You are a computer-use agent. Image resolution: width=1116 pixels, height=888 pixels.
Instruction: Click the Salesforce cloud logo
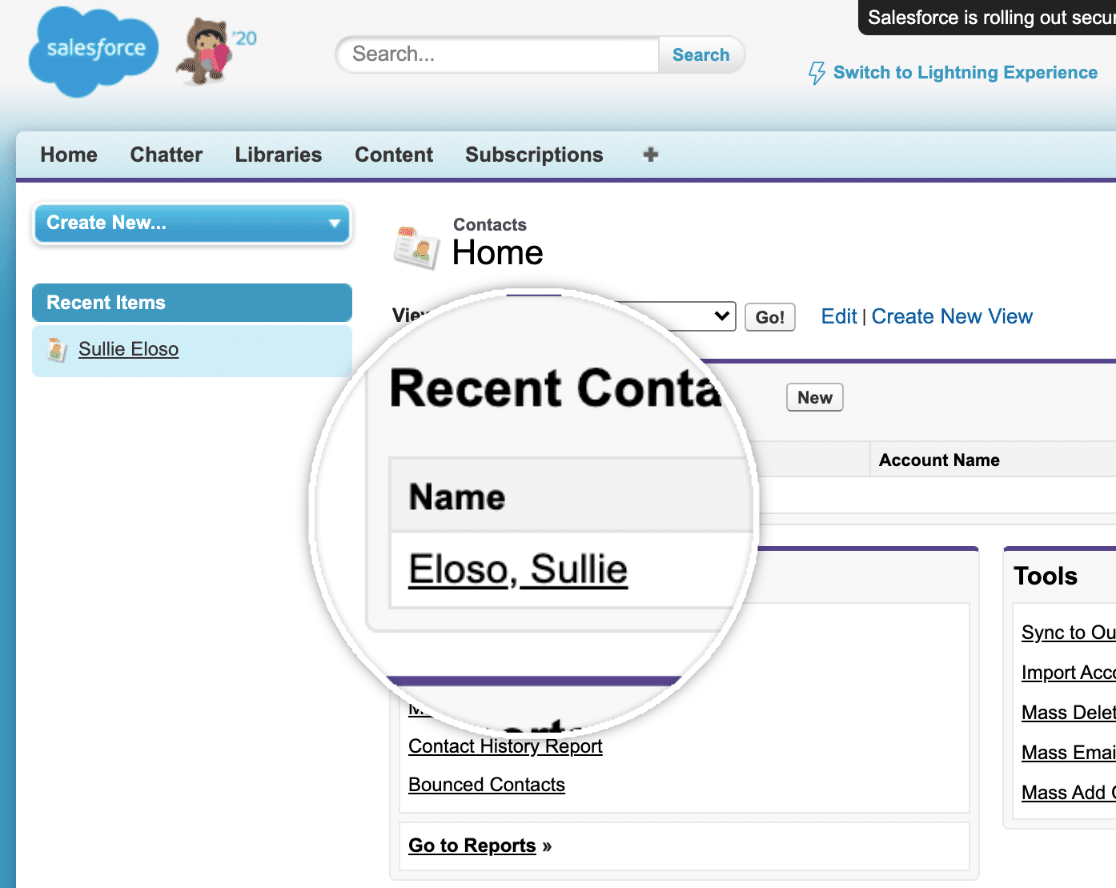[93, 51]
